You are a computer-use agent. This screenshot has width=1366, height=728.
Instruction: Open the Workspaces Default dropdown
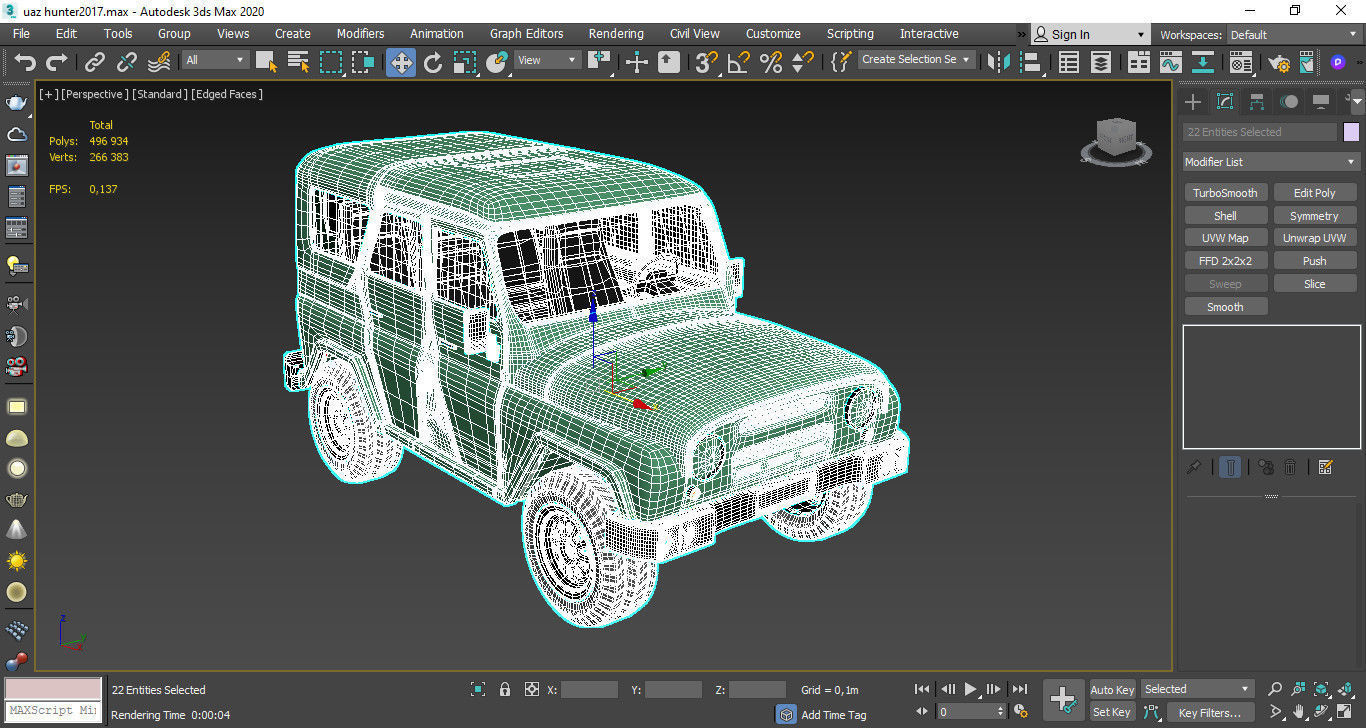click(x=1293, y=34)
